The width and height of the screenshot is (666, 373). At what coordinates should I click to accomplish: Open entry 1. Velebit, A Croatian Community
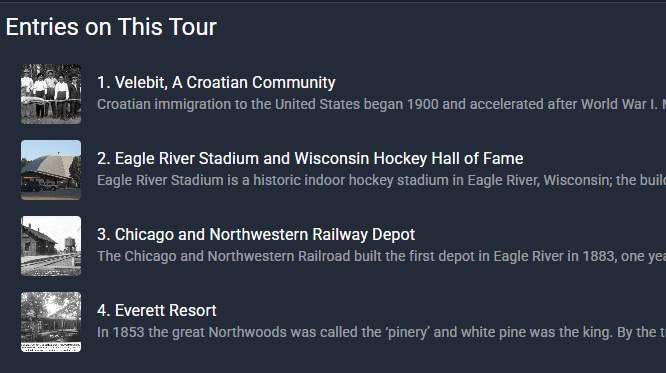click(216, 82)
